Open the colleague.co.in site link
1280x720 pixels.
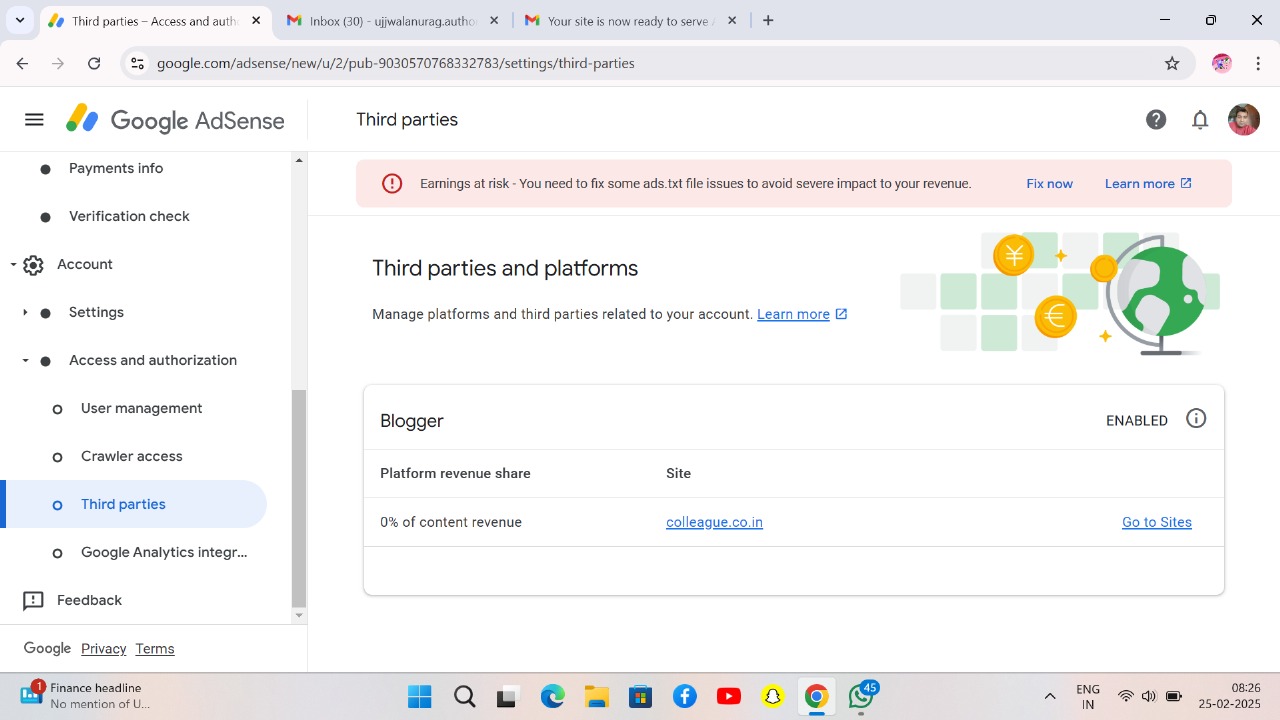714,522
